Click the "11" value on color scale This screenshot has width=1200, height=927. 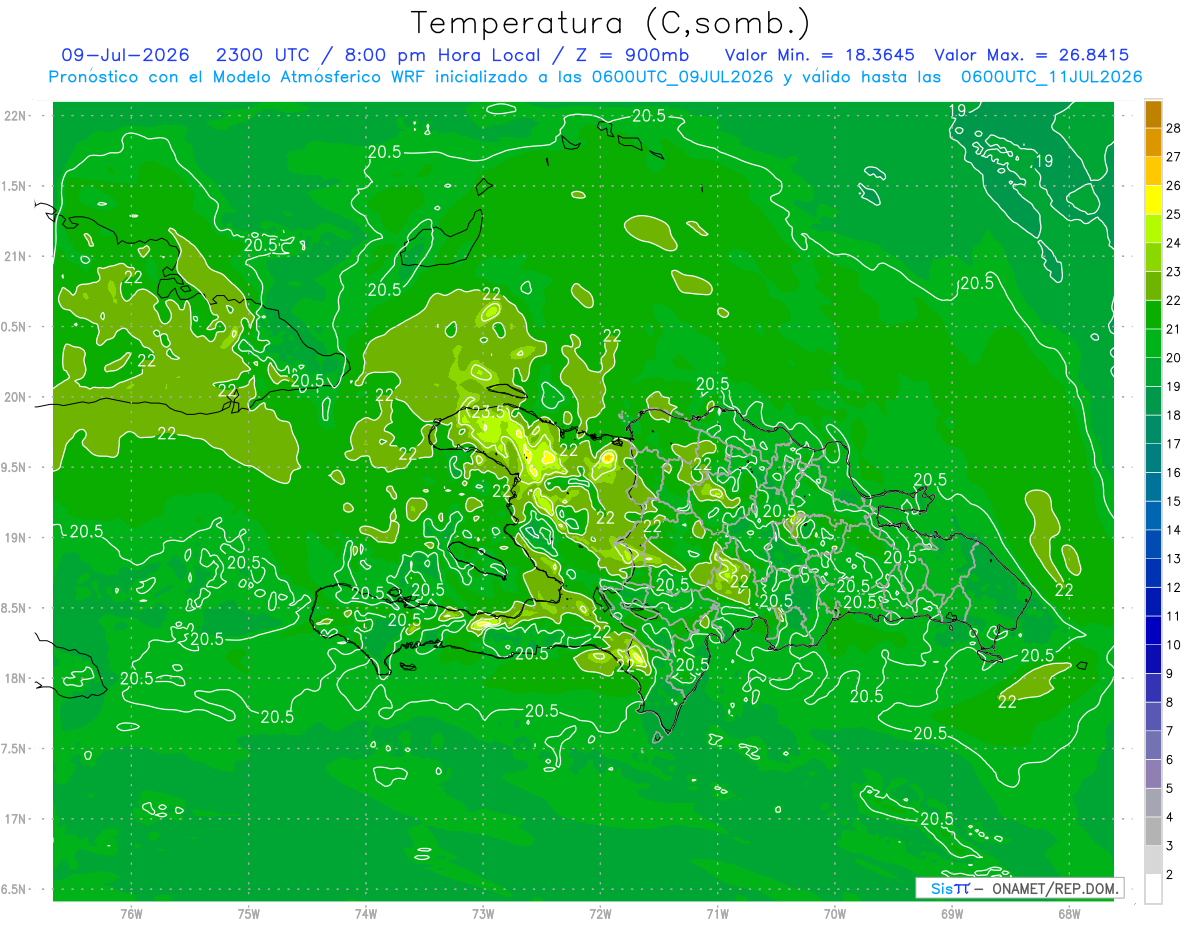pyautogui.click(x=1174, y=615)
